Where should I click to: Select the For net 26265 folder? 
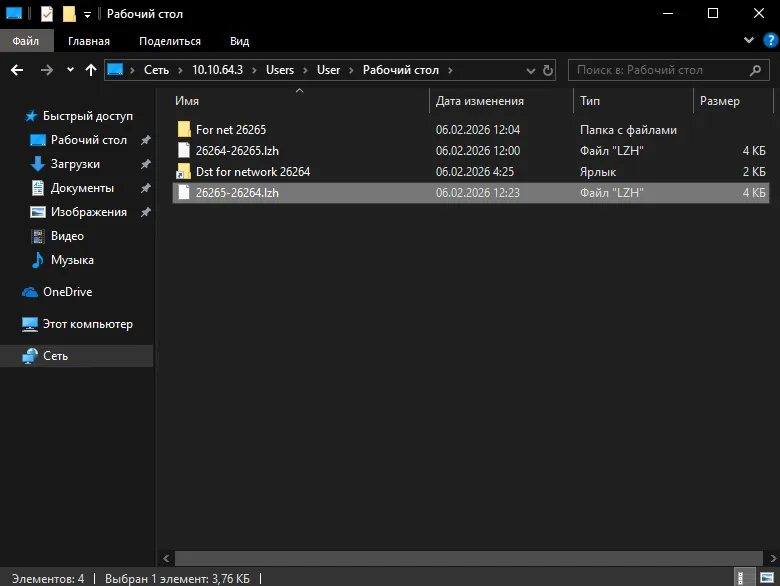231,130
